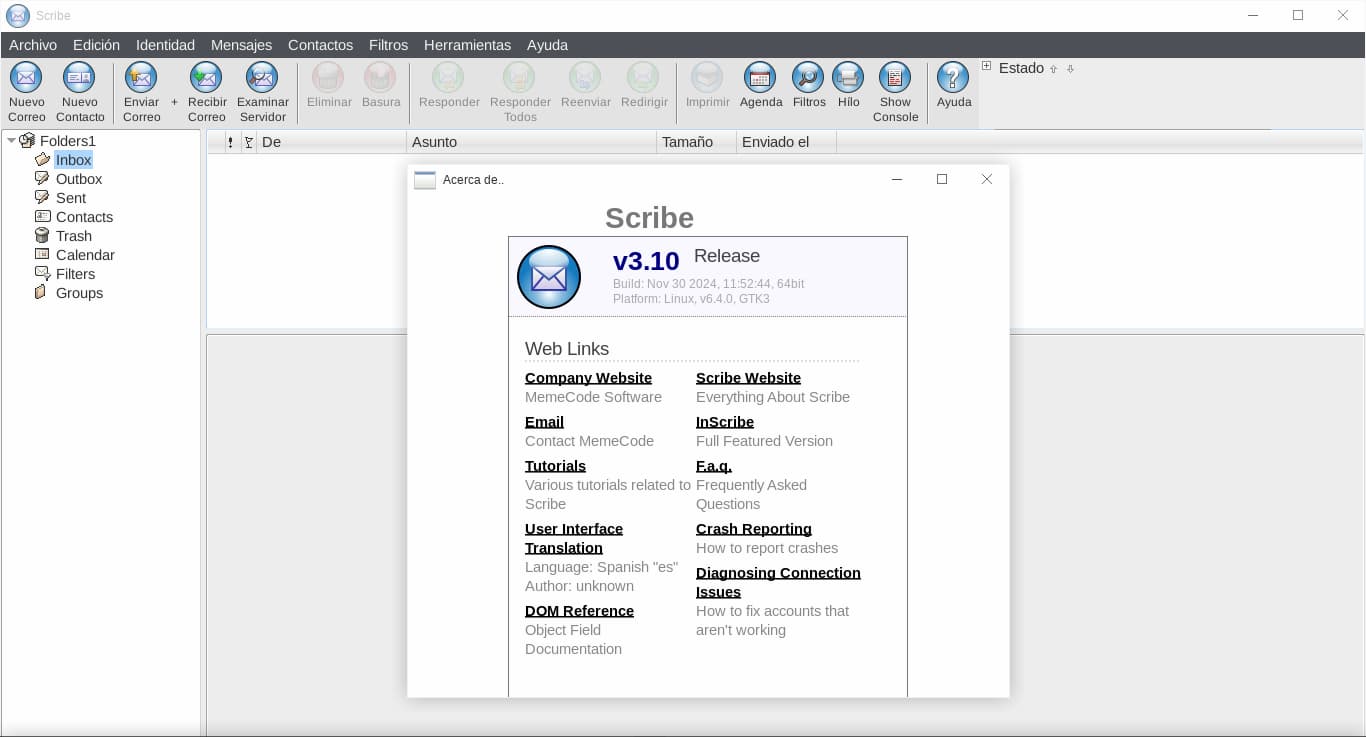Select the Sent folder
Screen dimensions: 1366x737
click(71, 198)
